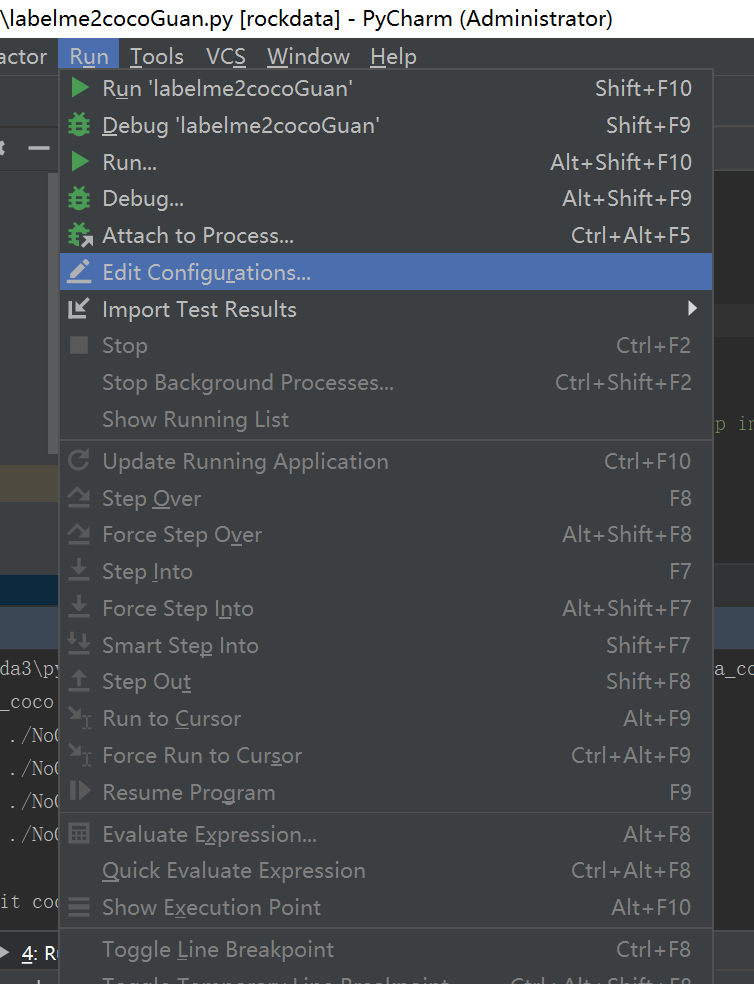Click the Edit Configurations pencil icon
This screenshot has height=984, width=754.
click(79, 272)
